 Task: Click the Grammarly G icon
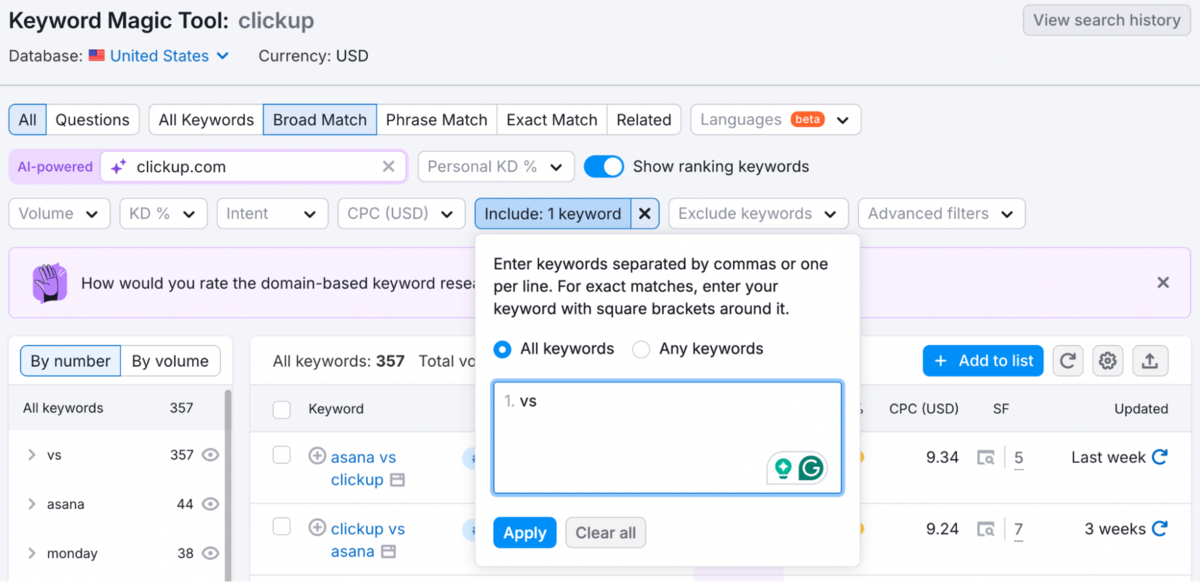pyautogui.click(x=811, y=467)
